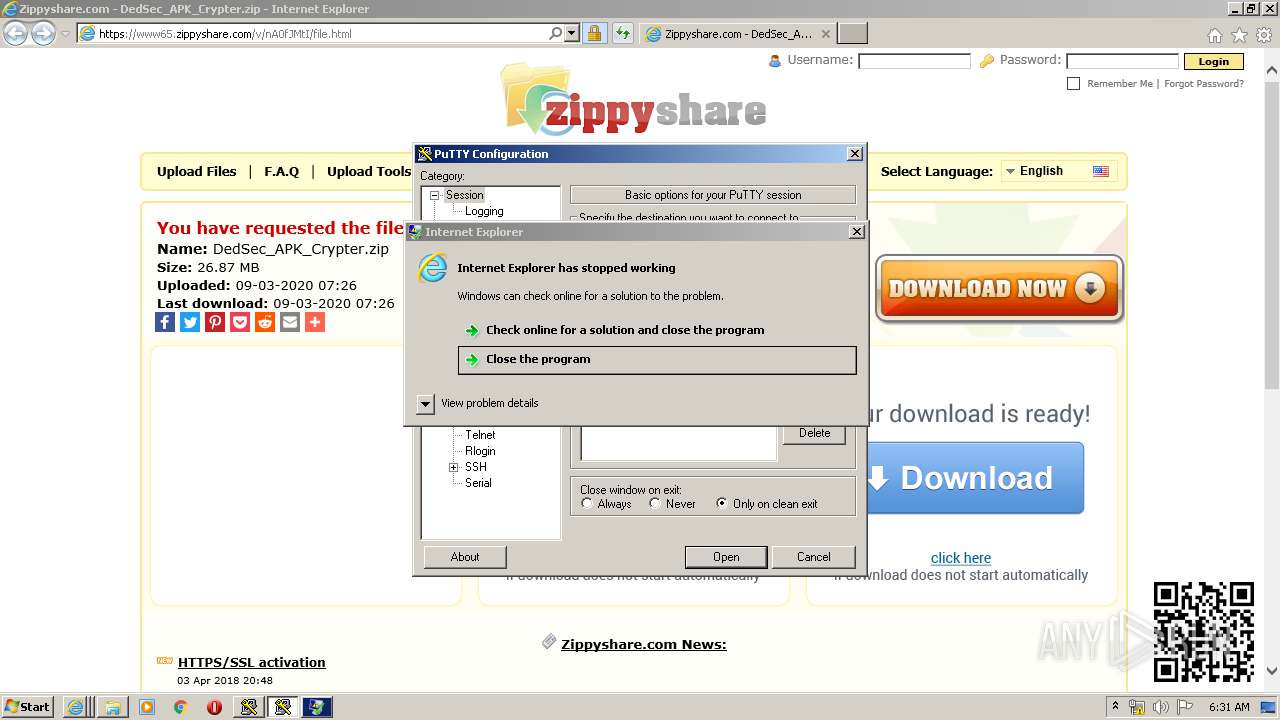Click Open button in PuTTY Configuration
Image resolution: width=1280 pixels, height=720 pixels.
[x=726, y=557]
